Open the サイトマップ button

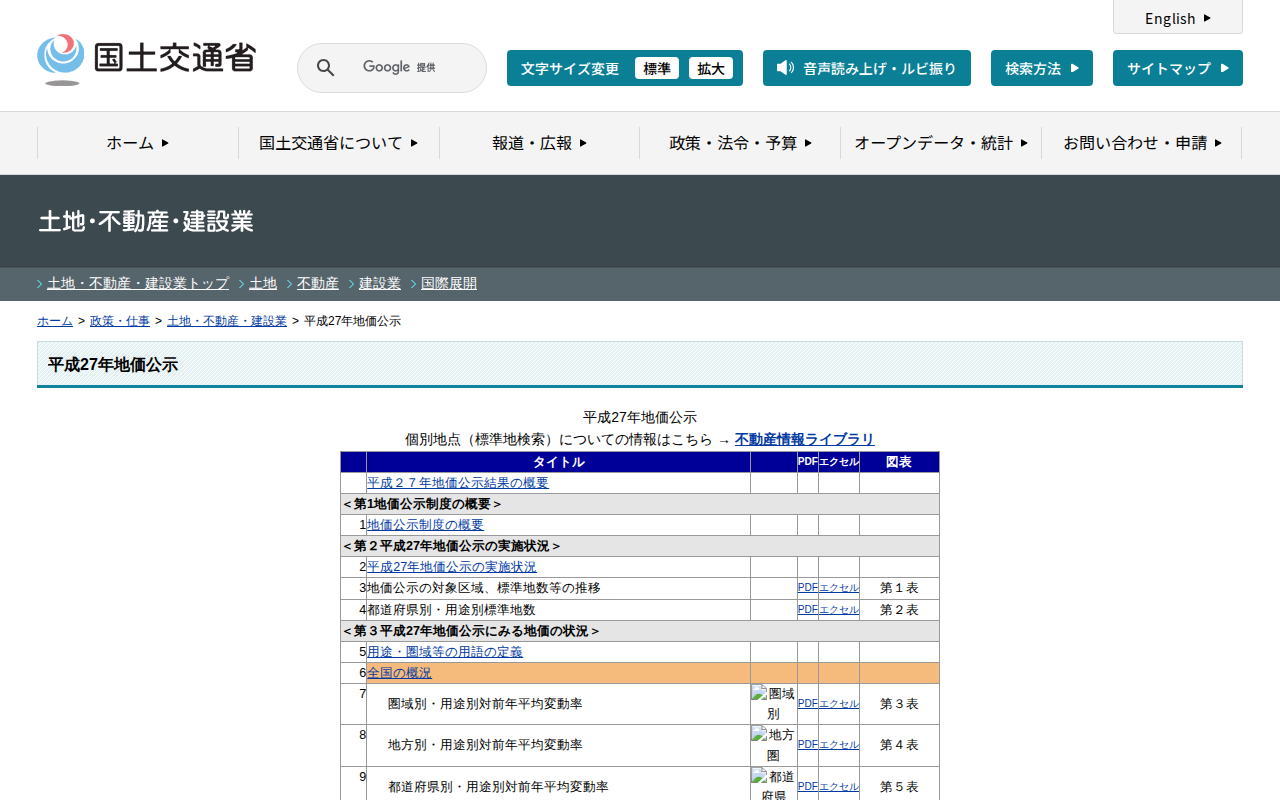[x=1177, y=68]
